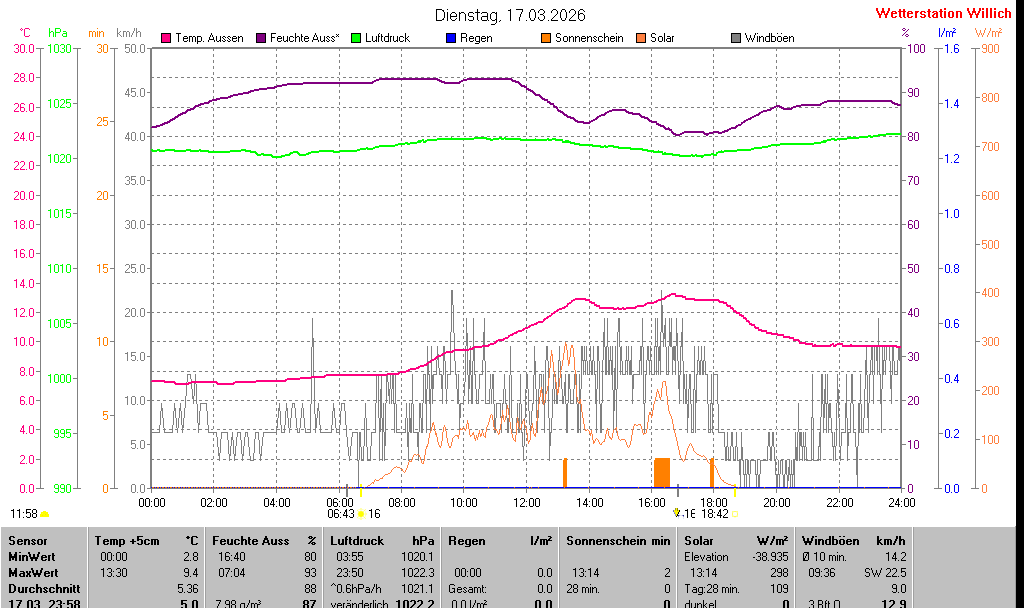The height and width of the screenshot is (608, 1024).
Task: Click the 12:00 tick on the time axis
Action: [x=526, y=502]
